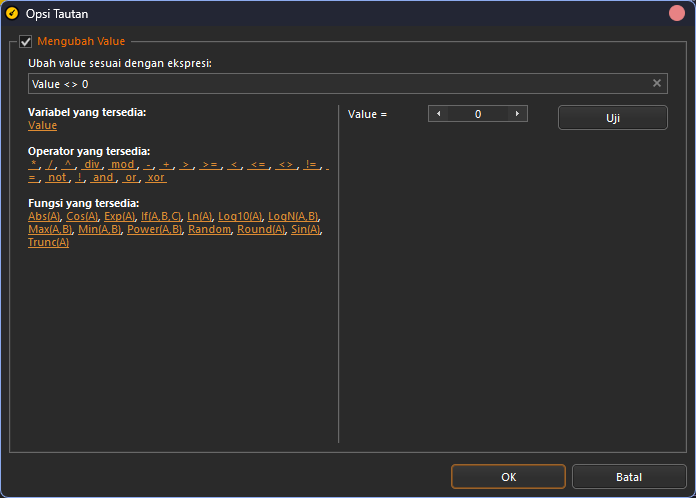The height and width of the screenshot is (498, 696).
Task: Click the Value number field
Action: [477, 114]
